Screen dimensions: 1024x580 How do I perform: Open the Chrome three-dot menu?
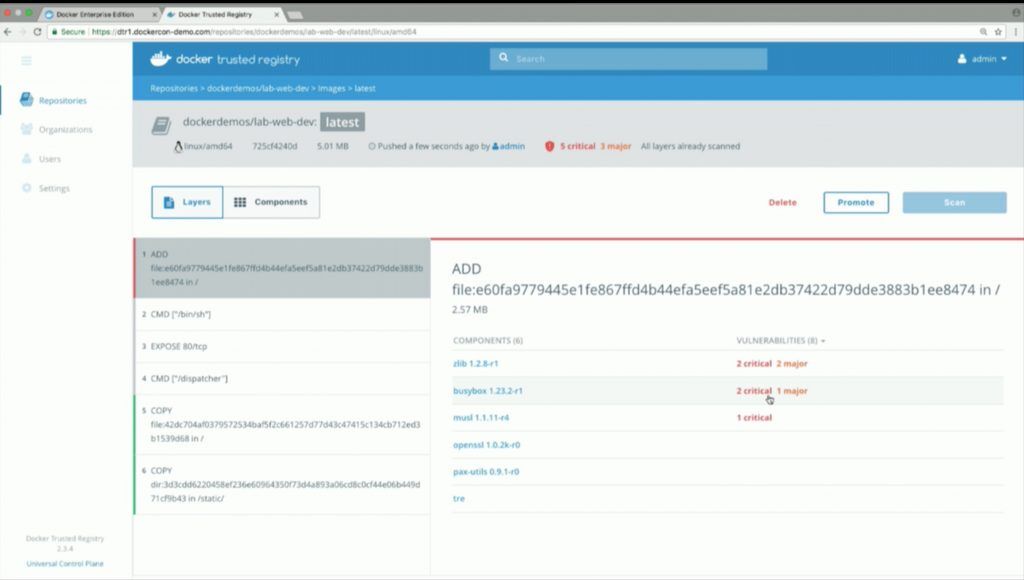coord(1016,31)
